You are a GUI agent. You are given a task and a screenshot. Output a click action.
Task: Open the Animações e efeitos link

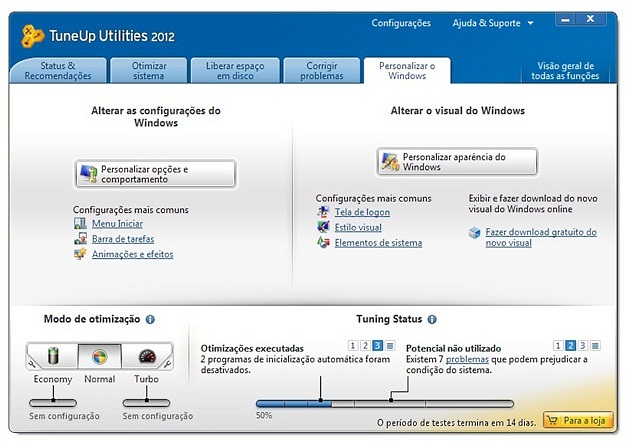pyautogui.click(x=133, y=254)
